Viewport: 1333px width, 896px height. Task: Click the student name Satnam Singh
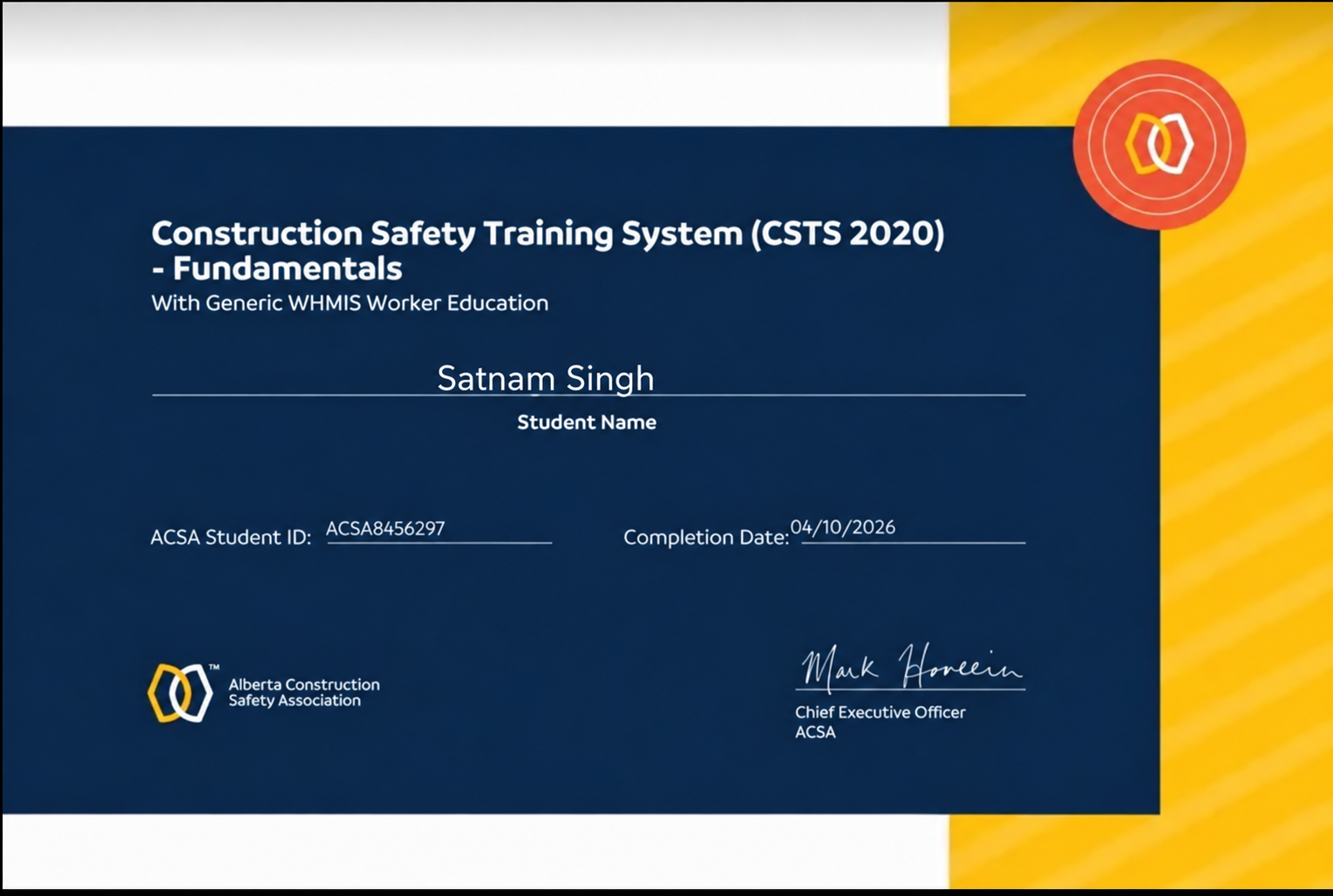click(546, 378)
